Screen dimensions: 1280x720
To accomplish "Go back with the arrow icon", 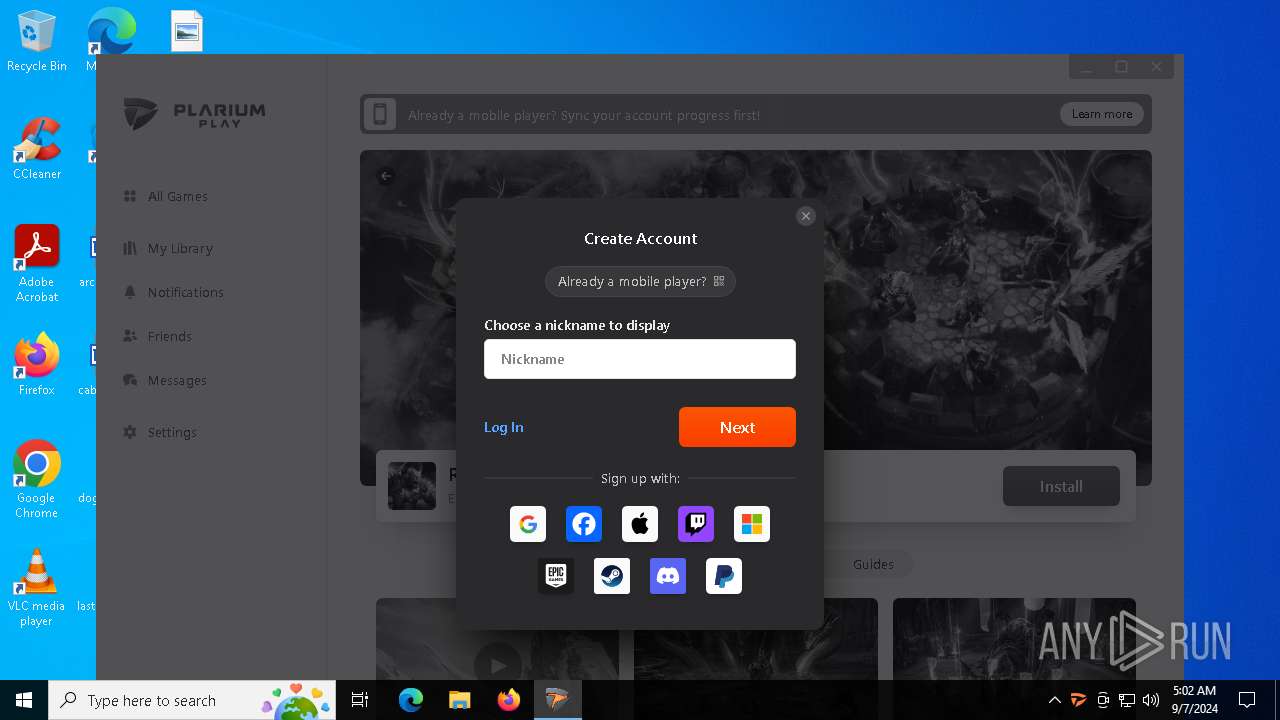I will click(386, 176).
